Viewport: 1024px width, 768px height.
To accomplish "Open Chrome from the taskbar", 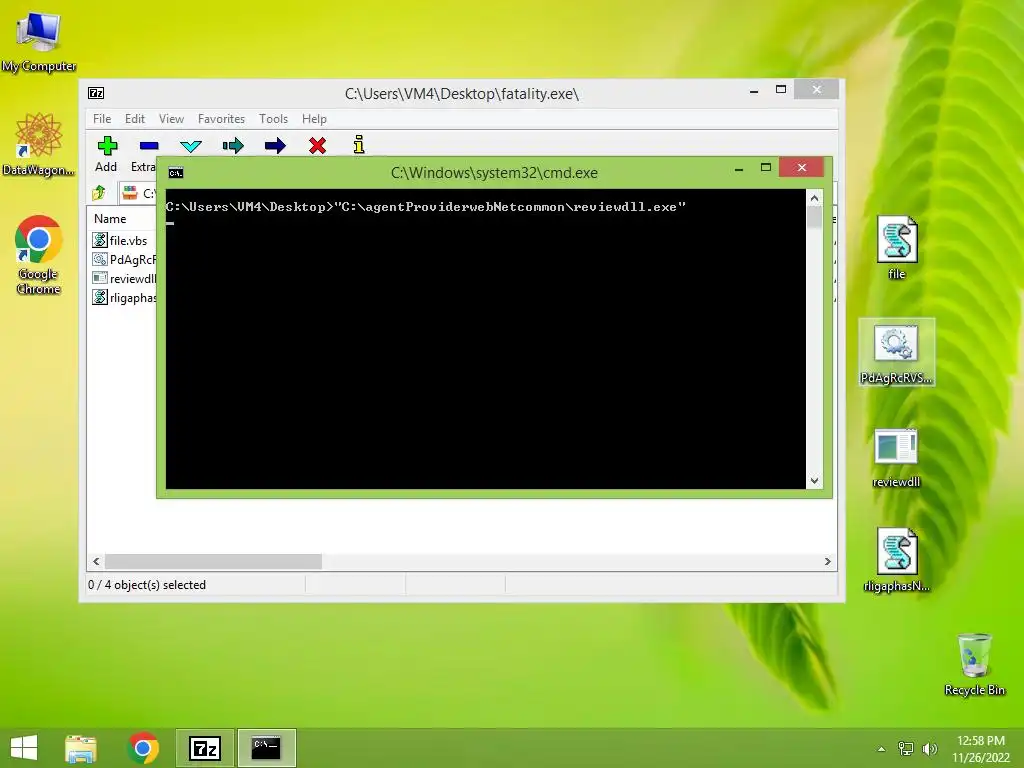I will (143, 748).
